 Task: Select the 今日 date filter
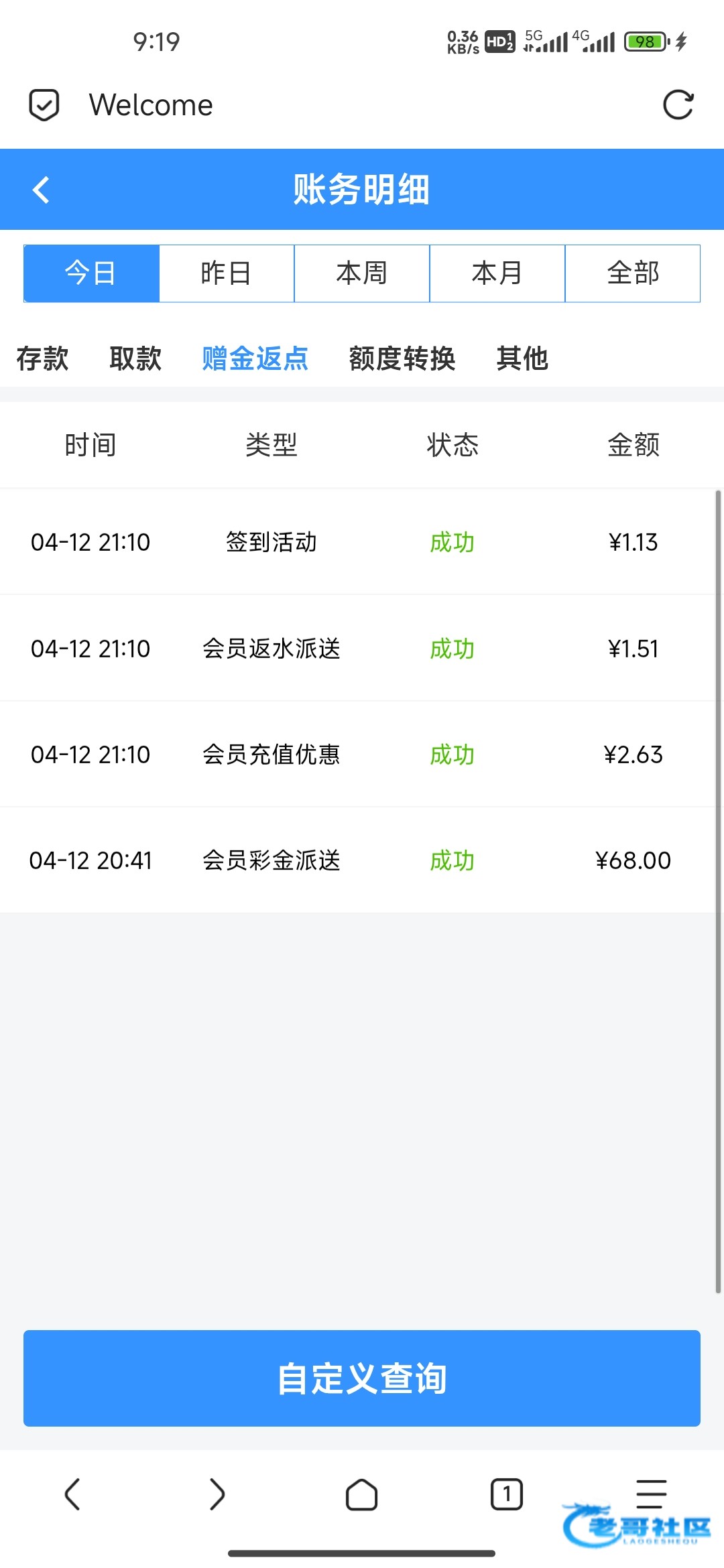click(91, 273)
